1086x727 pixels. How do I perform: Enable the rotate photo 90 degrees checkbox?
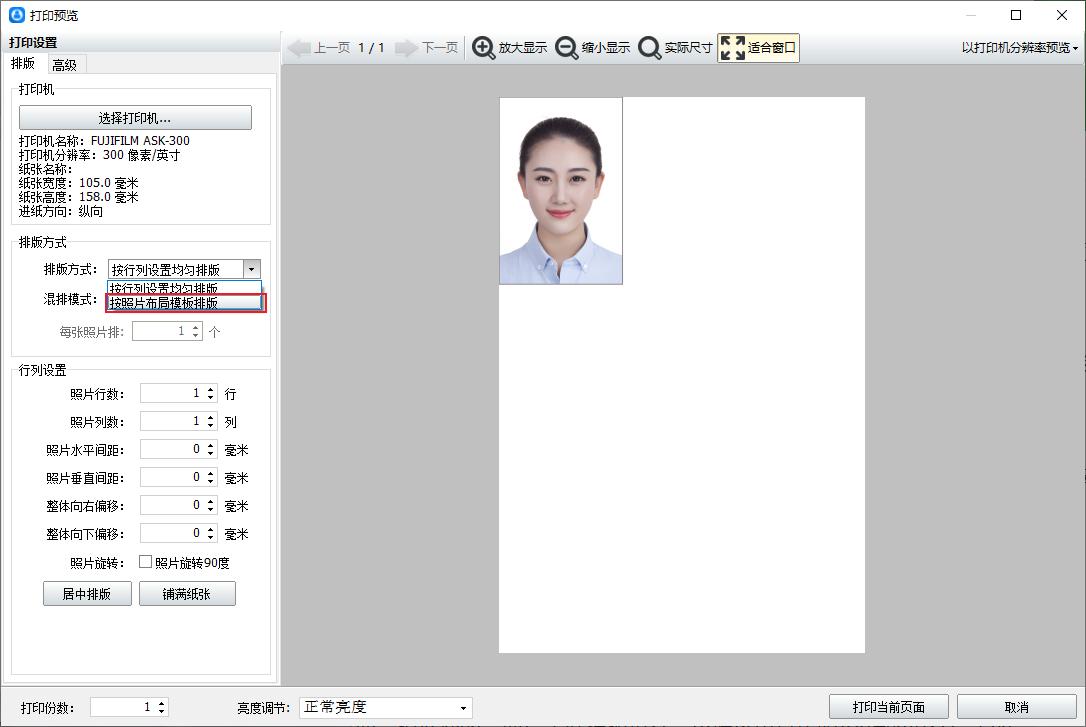tap(146, 562)
